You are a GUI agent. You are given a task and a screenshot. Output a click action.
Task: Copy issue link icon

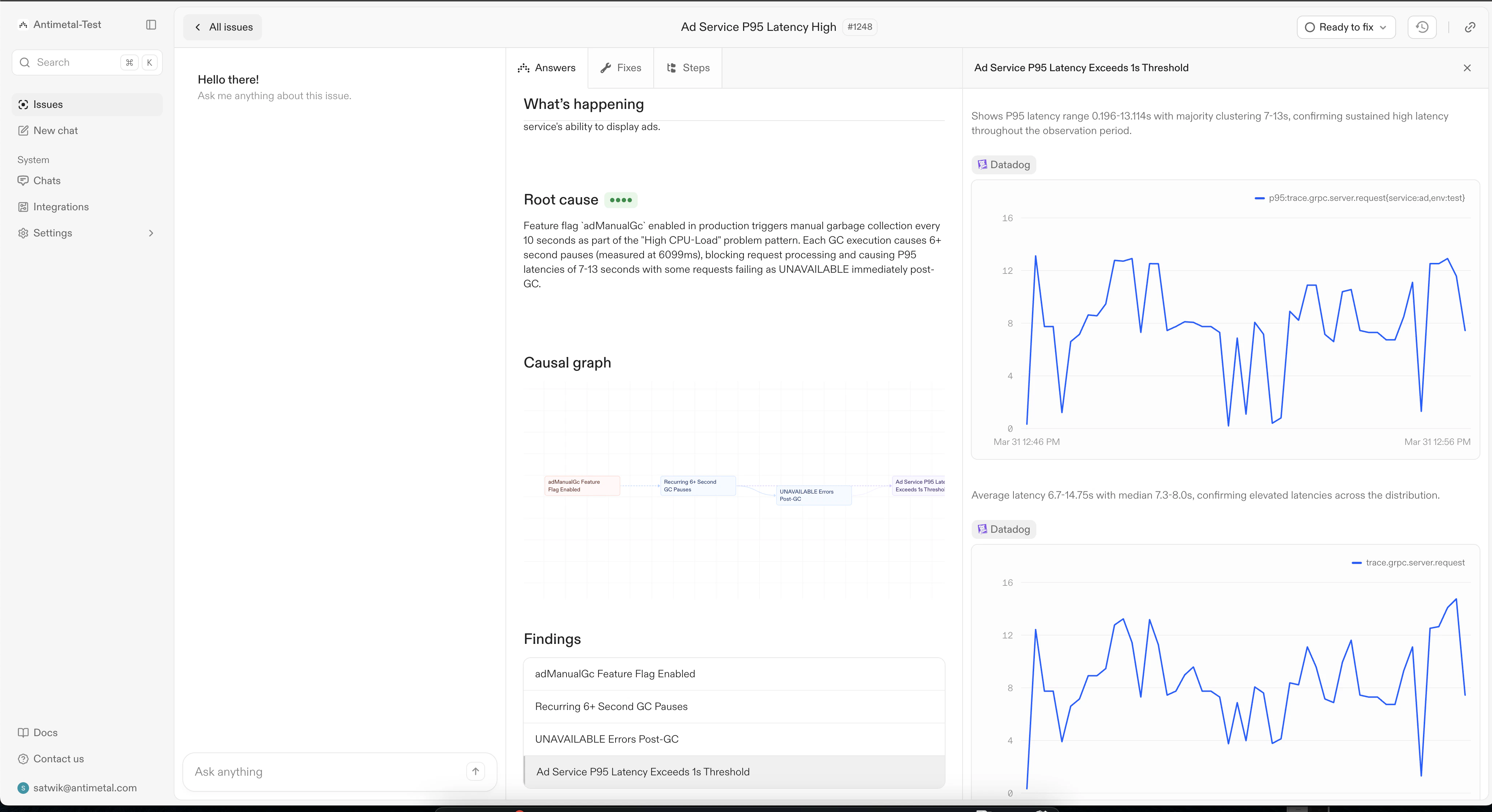tap(1469, 27)
